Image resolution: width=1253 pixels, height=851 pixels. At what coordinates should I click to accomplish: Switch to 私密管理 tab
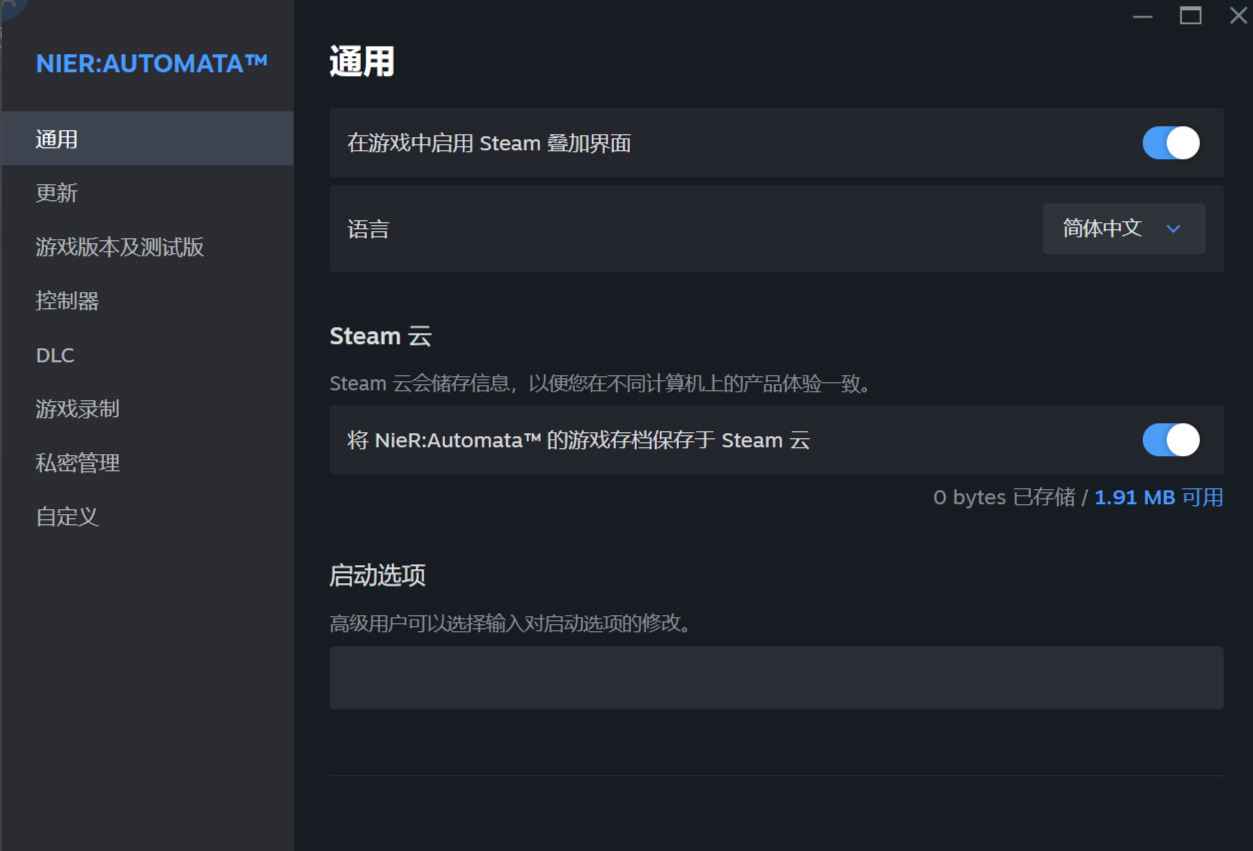pyautogui.click(x=147, y=463)
